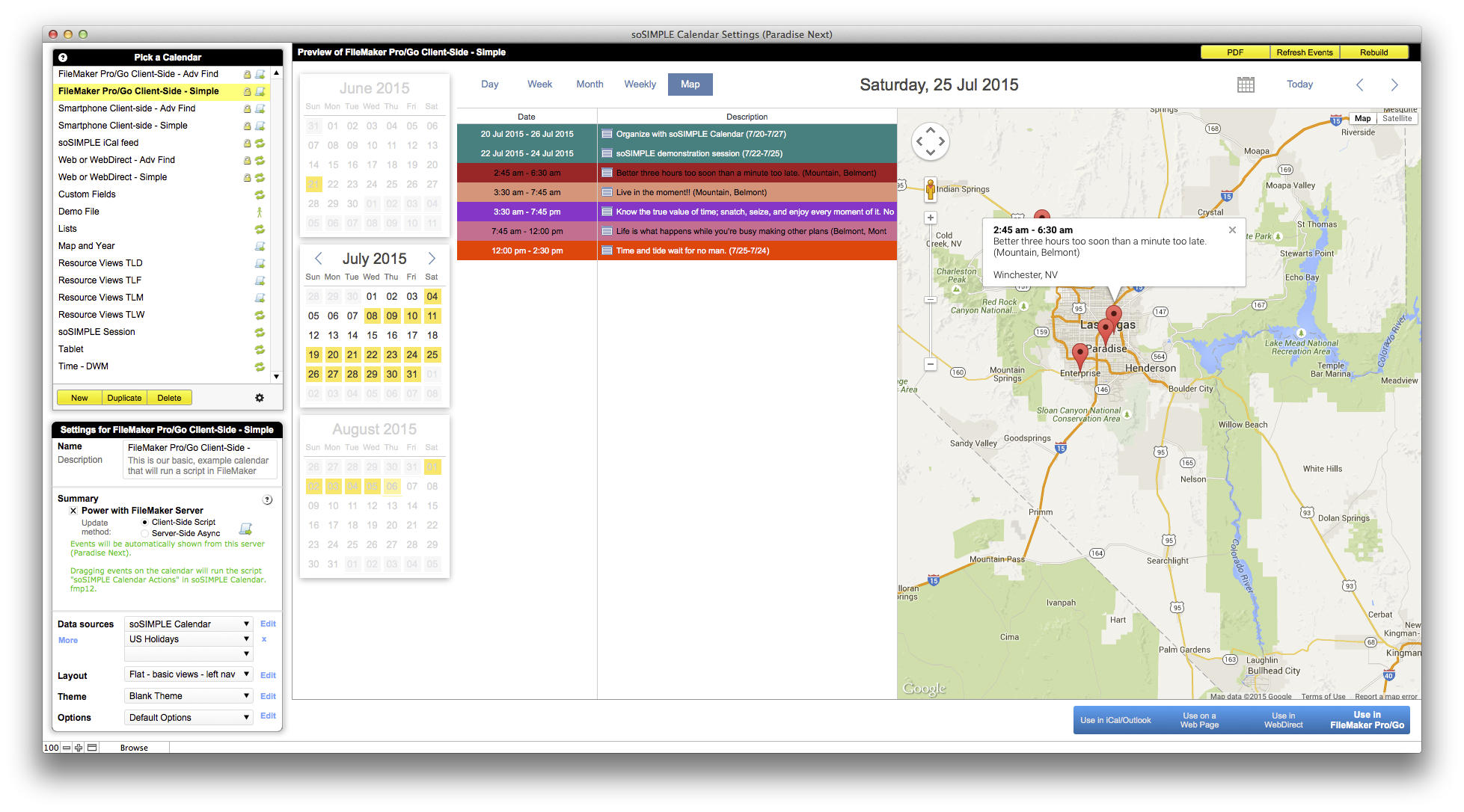Switch to the Weekly view tab
This screenshot has width=1464, height=812.
640,84
